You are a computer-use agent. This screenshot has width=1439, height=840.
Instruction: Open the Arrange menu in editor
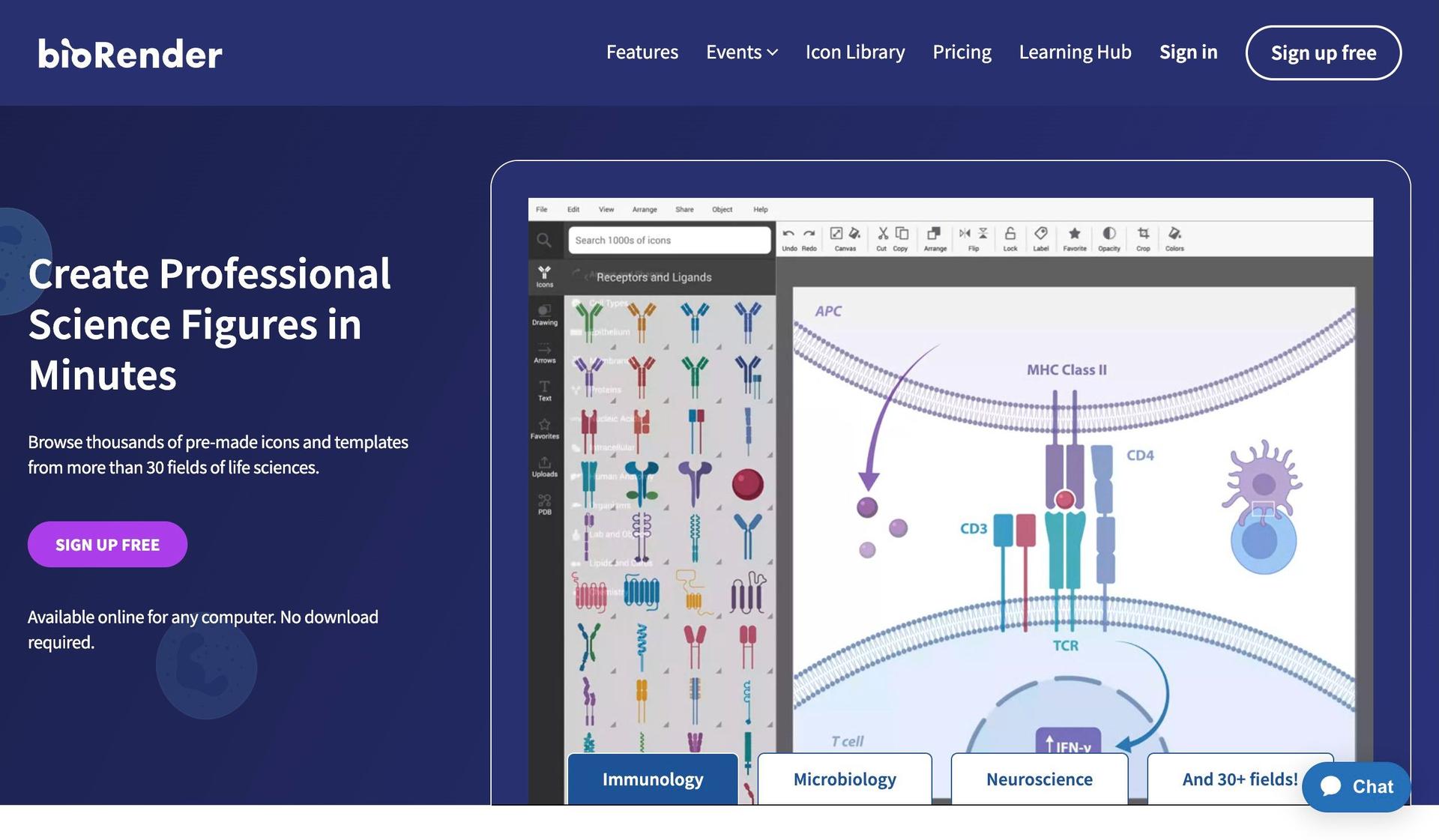point(645,209)
